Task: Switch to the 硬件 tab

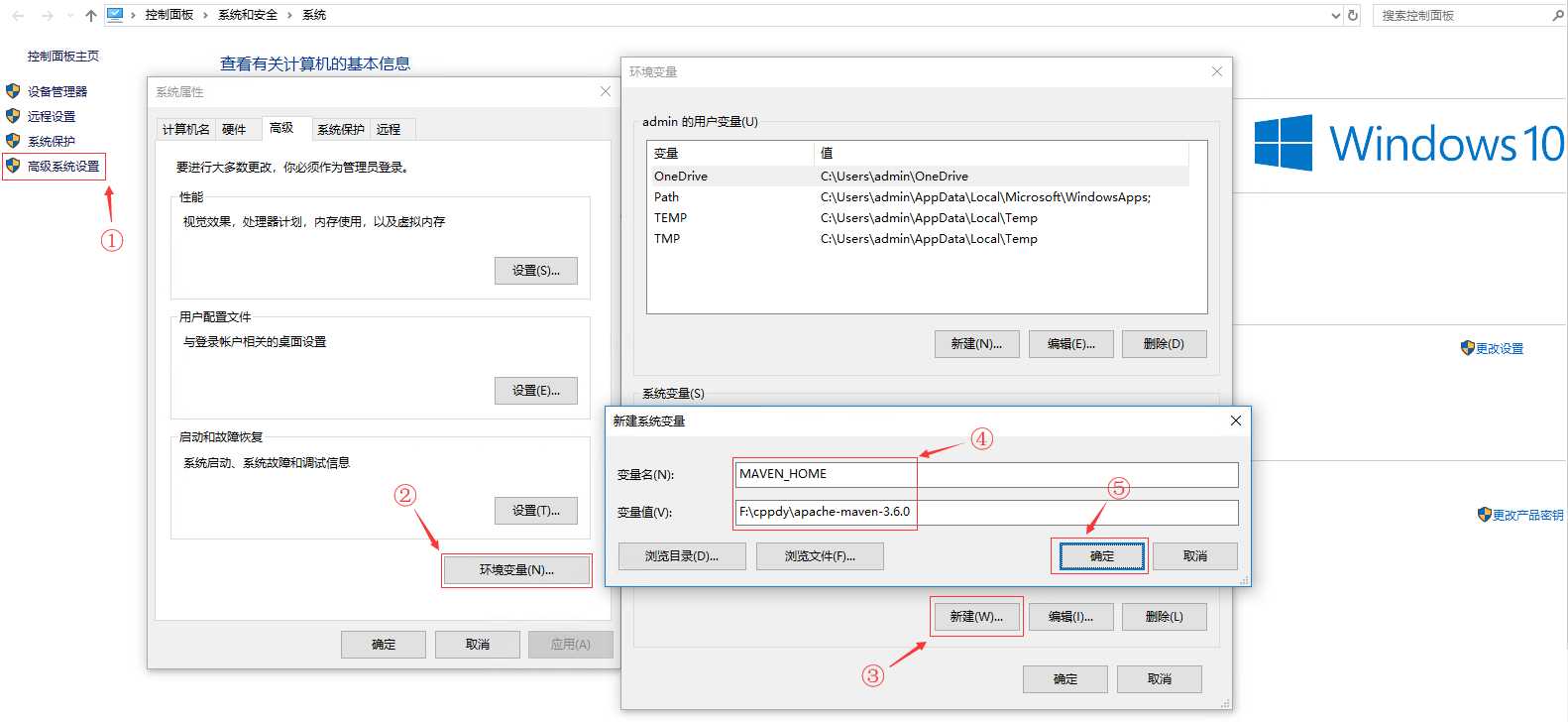Action: (x=235, y=130)
